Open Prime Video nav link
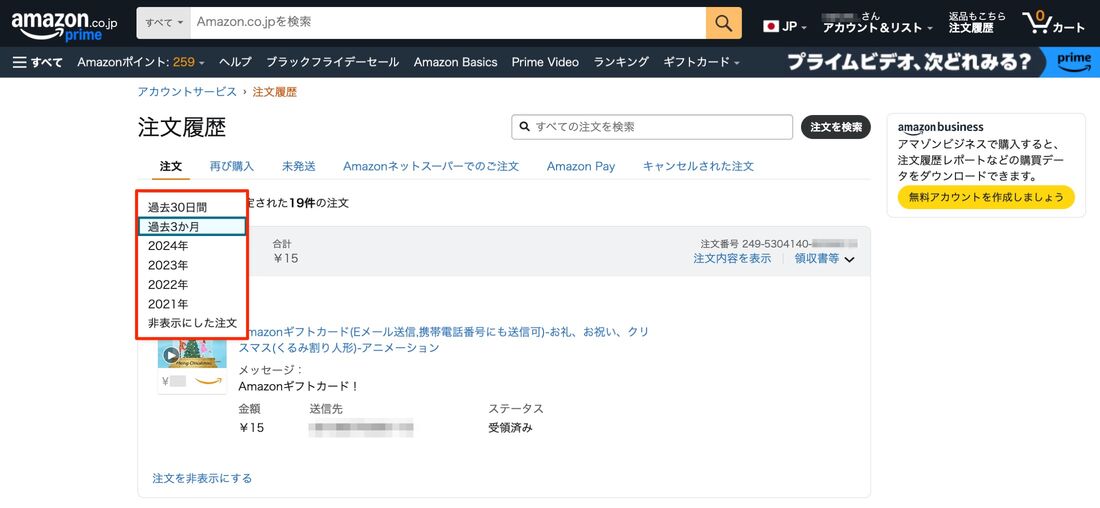The height and width of the screenshot is (508, 1100). [545, 62]
